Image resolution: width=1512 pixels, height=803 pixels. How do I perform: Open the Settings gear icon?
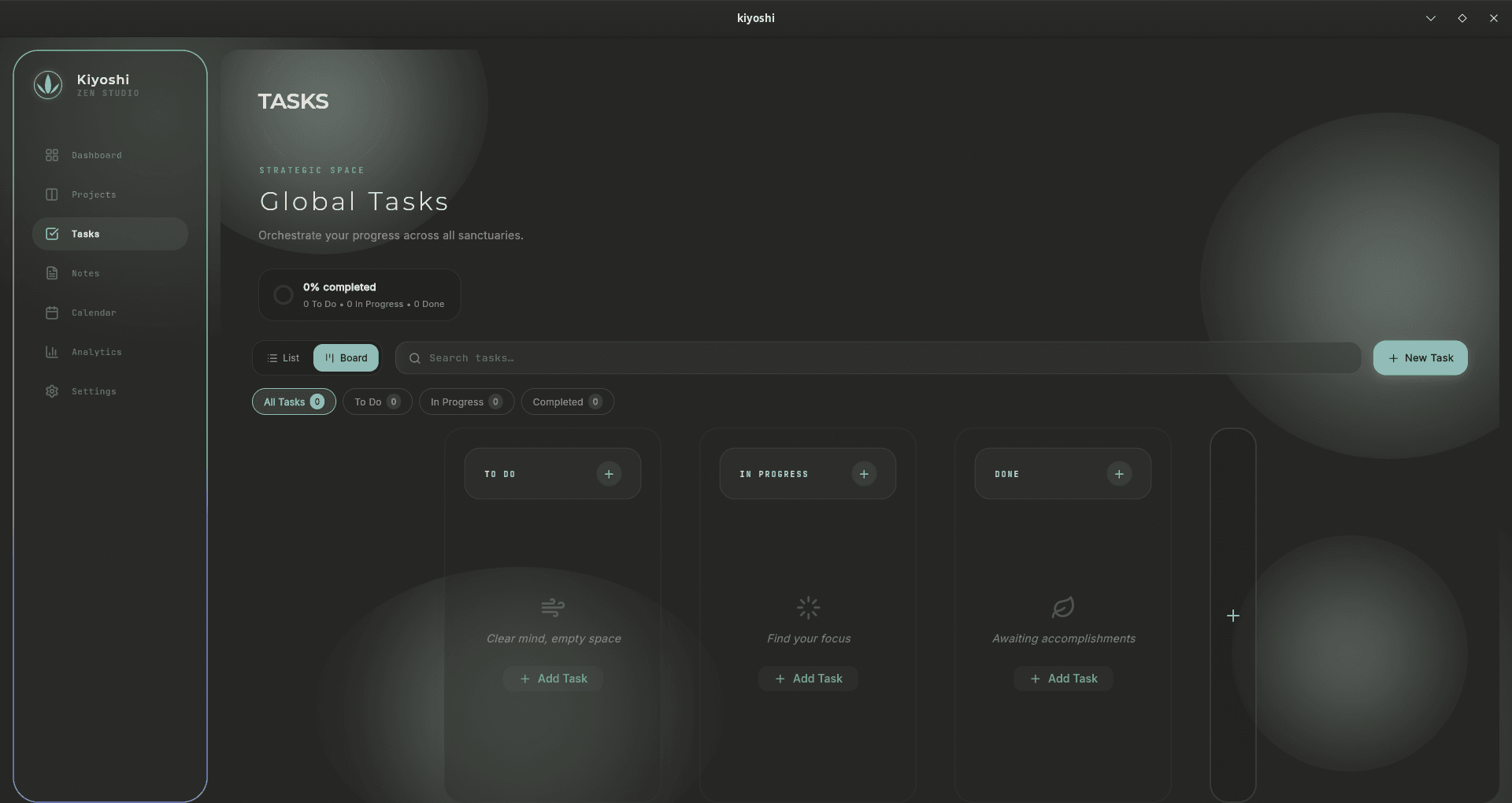pos(52,391)
